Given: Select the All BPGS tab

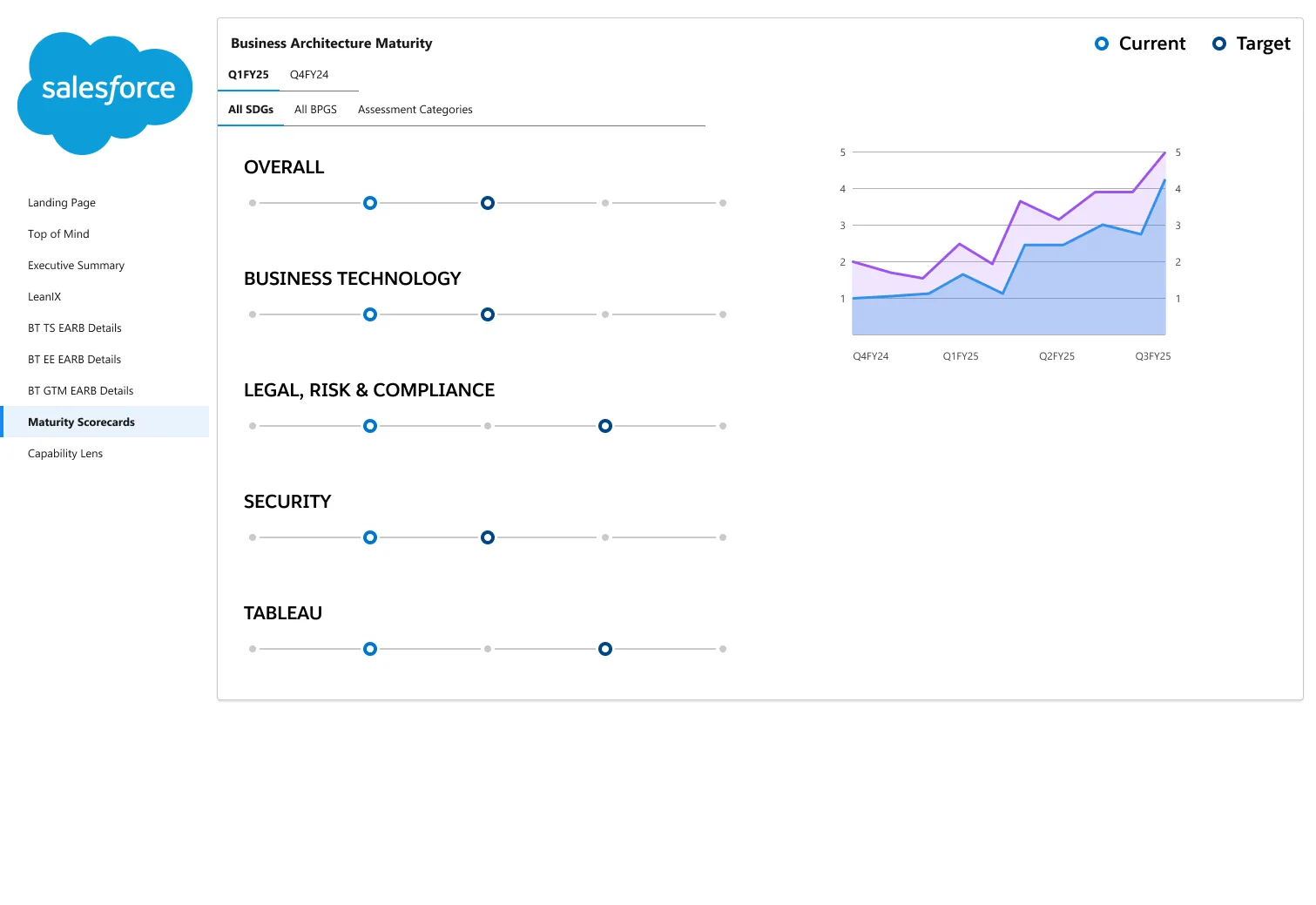Looking at the screenshot, I should (x=315, y=109).
